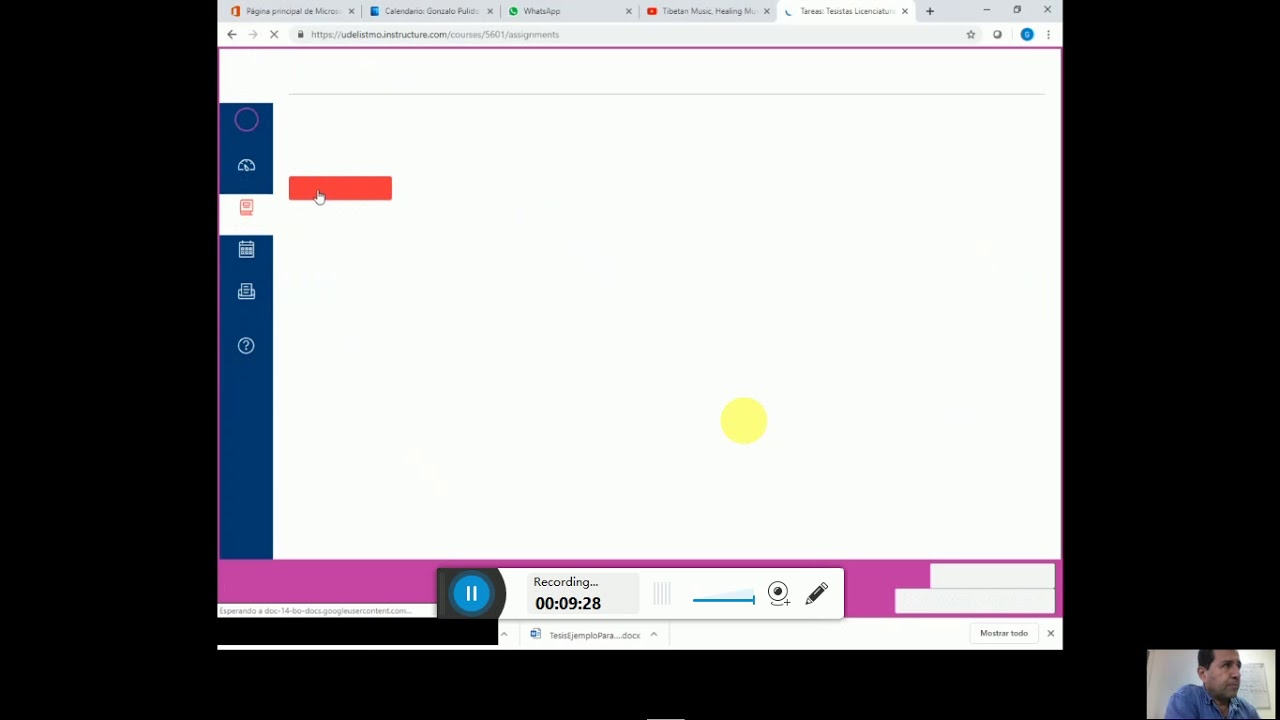Click the red button on the assignments page
This screenshot has width=1280, height=720.
pos(340,188)
